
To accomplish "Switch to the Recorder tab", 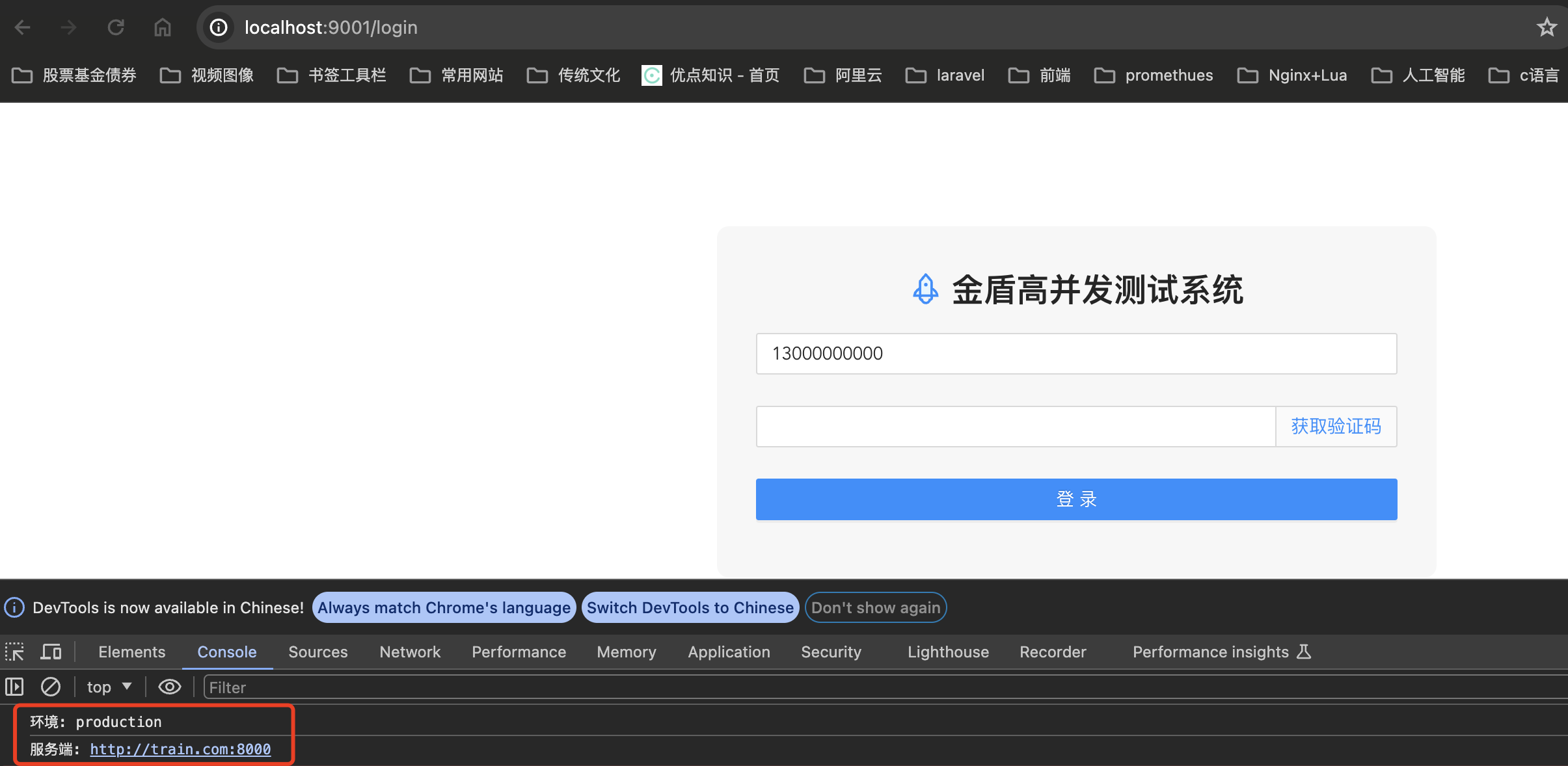I will 1053,652.
